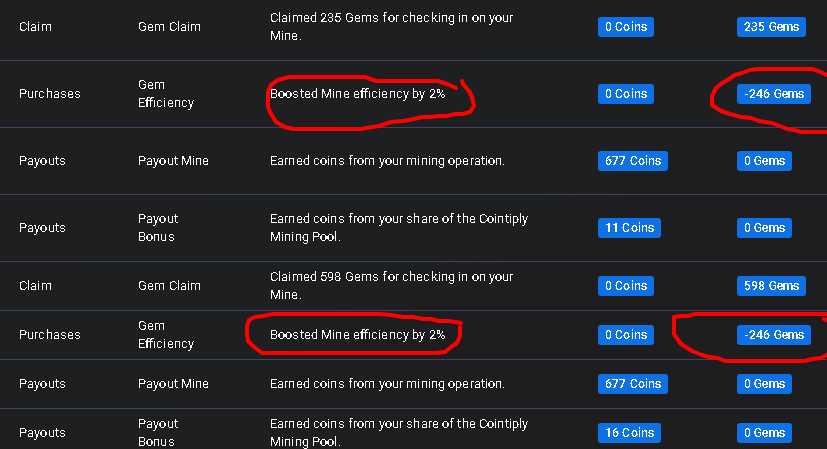Click 0 Coins badge in 235 Gems row

pyautogui.click(x=626, y=27)
